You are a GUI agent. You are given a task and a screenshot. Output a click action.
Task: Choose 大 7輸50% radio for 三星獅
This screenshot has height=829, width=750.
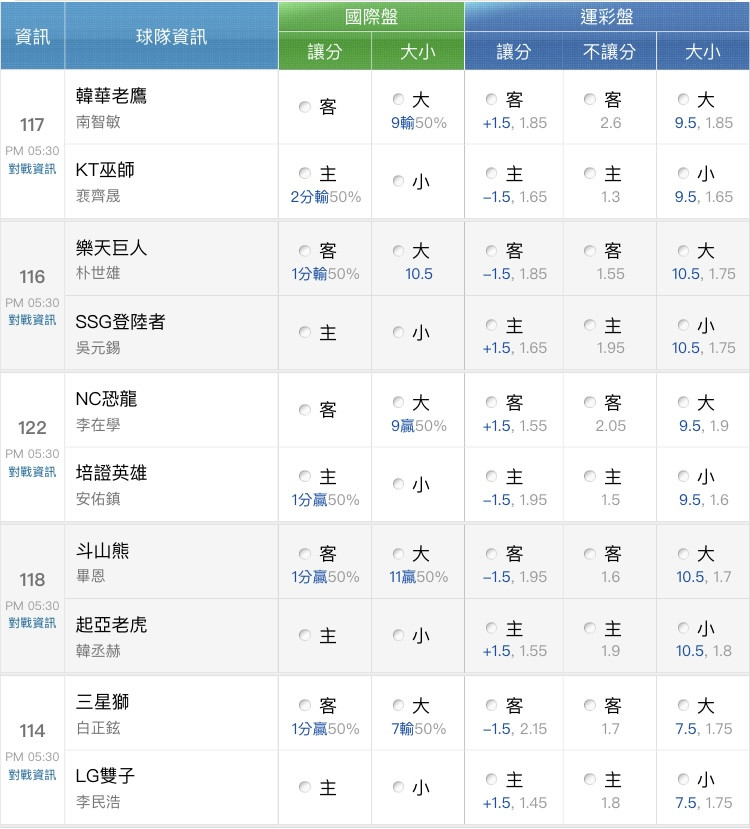click(399, 705)
